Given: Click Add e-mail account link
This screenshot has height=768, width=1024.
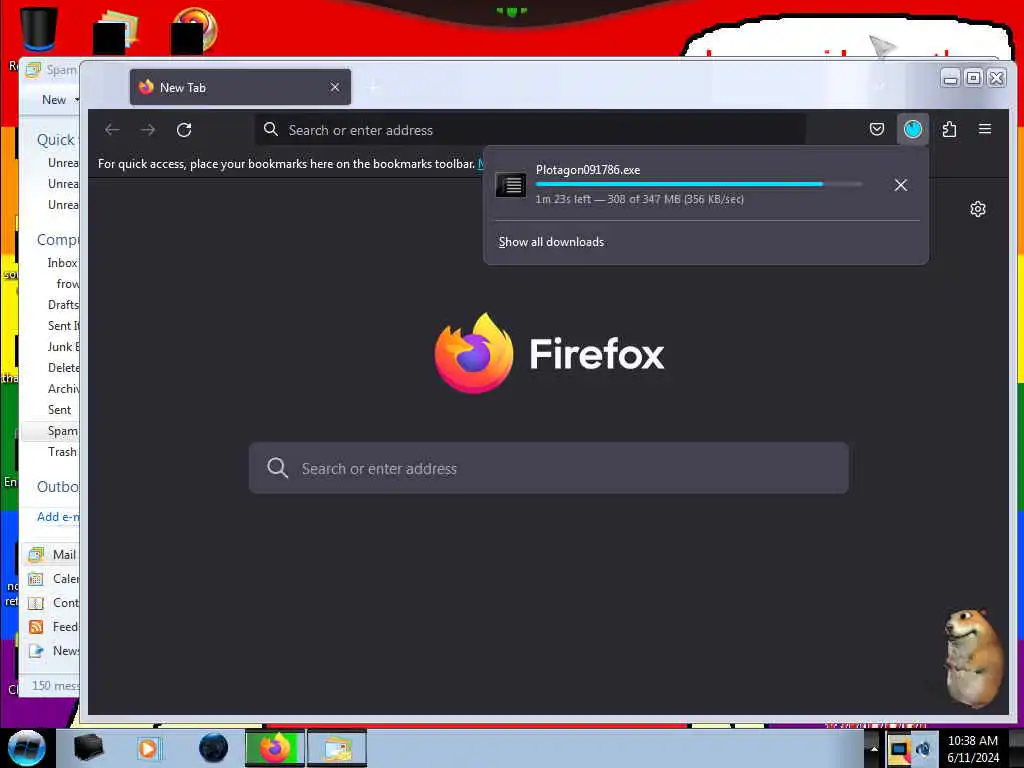Looking at the screenshot, I should point(57,517).
